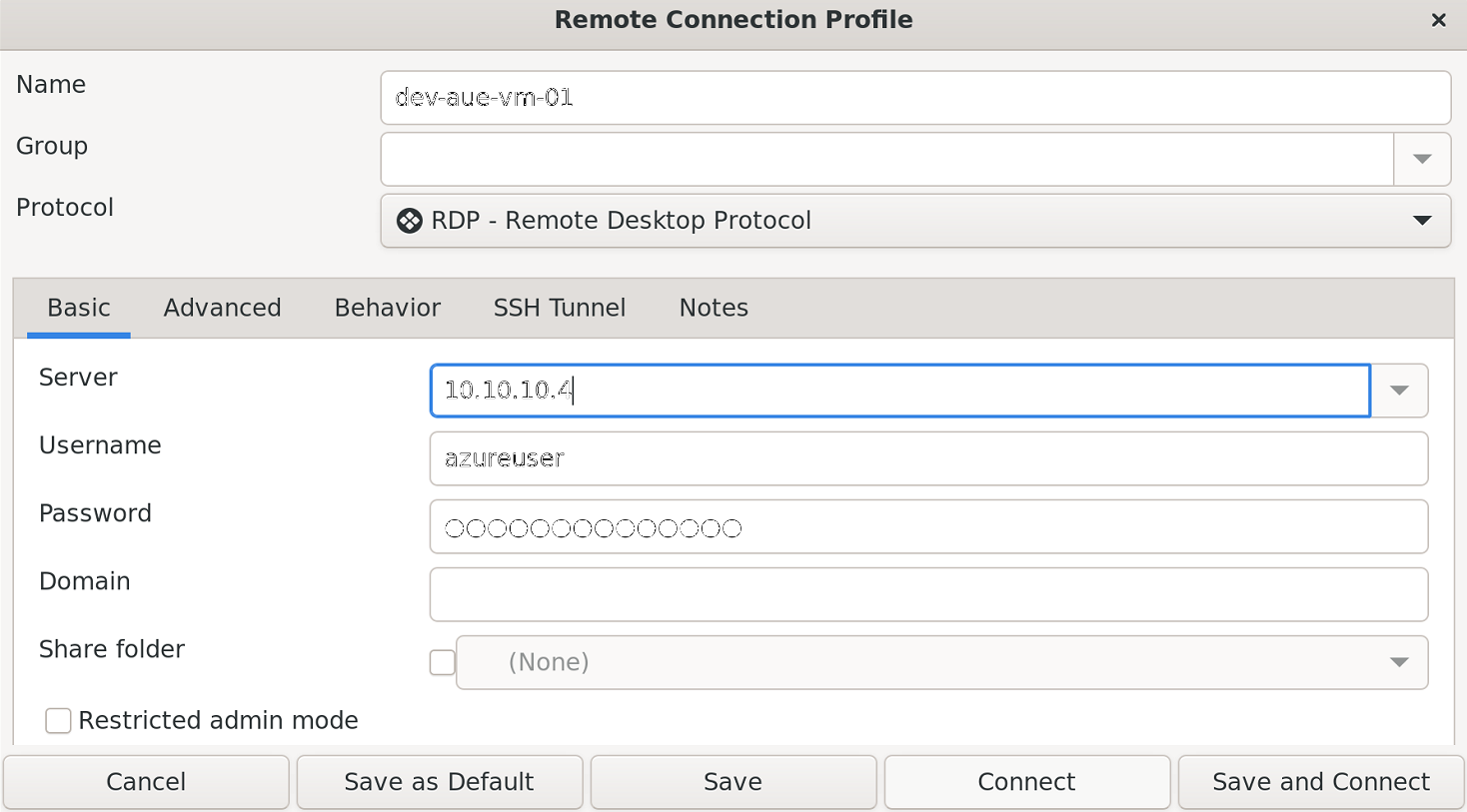The image size is (1467, 812).
Task: Open the Protocol selection dropdown
Action: pos(1423,220)
